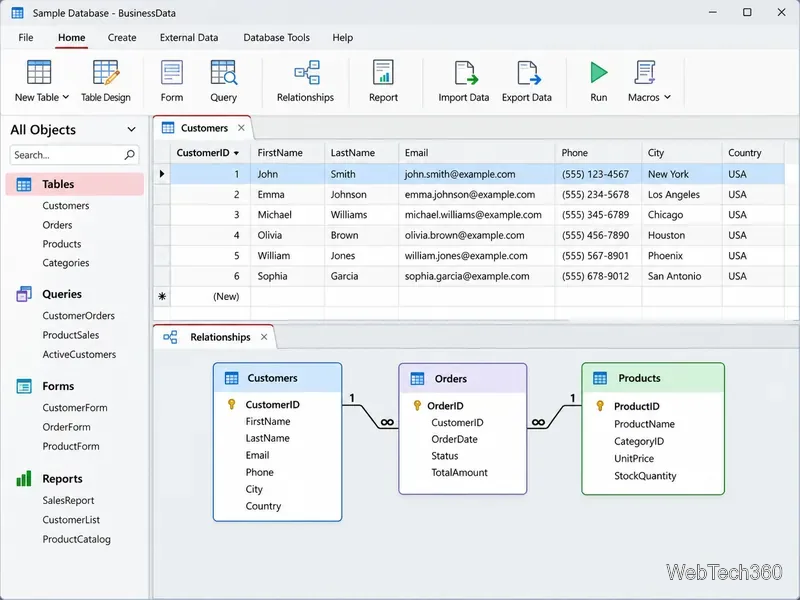Image resolution: width=800 pixels, height=600 pixels.
Task: Open the Help tab
Action: click(343, 37)
